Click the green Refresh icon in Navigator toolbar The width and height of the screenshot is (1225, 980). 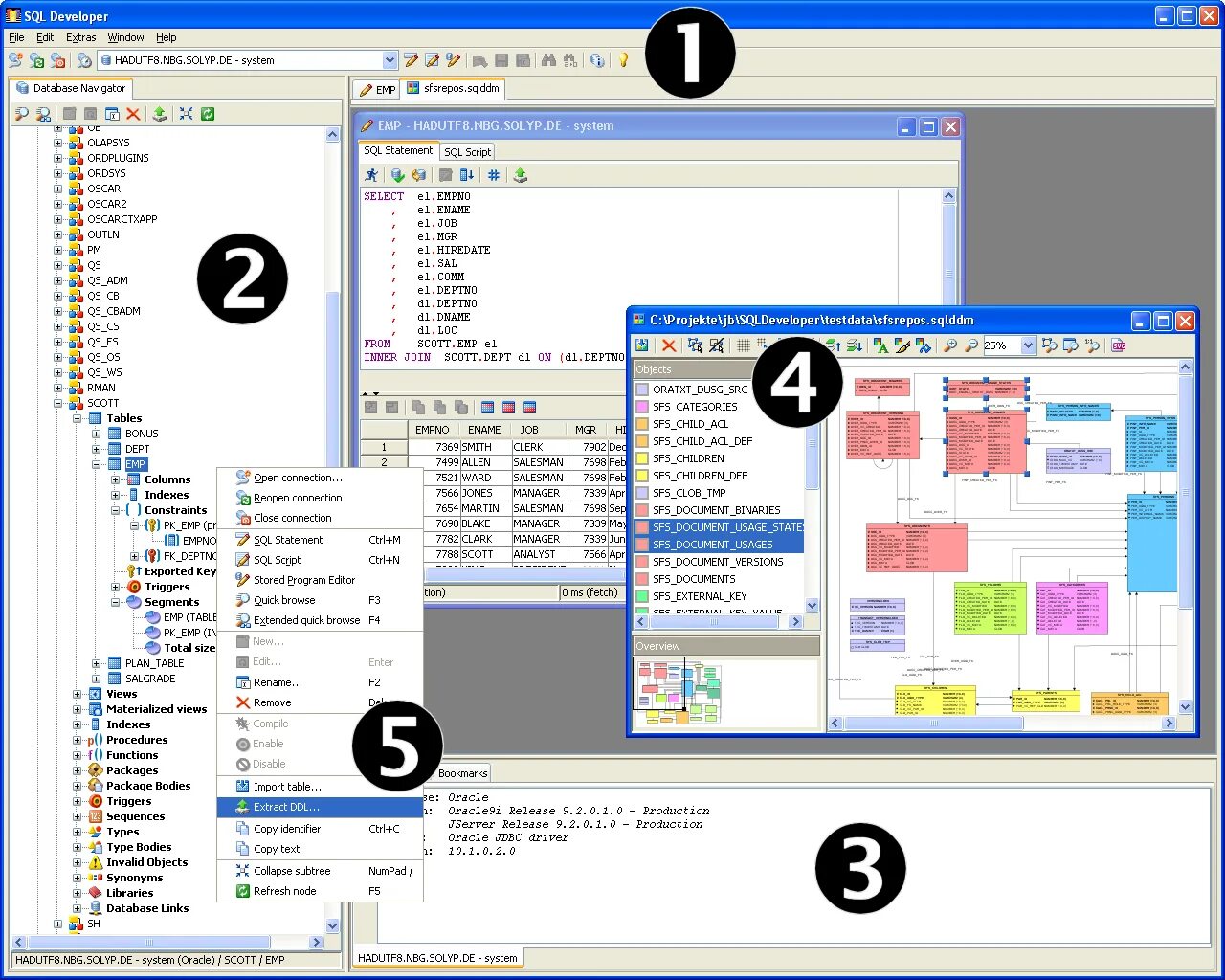208,114
